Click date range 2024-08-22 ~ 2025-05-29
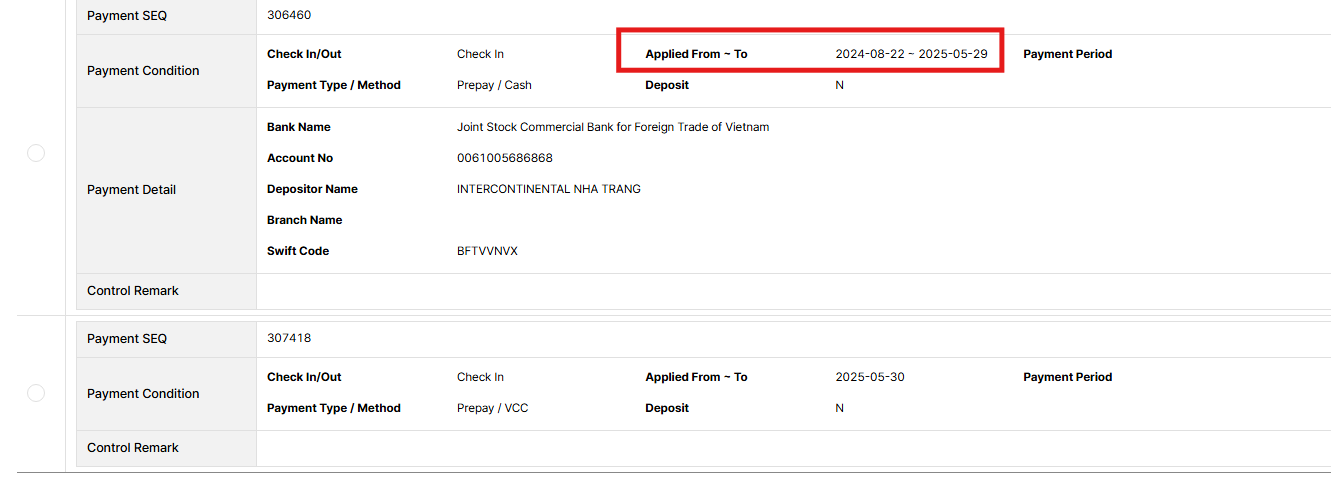1331x495 pixels. [x=911, y=54]
